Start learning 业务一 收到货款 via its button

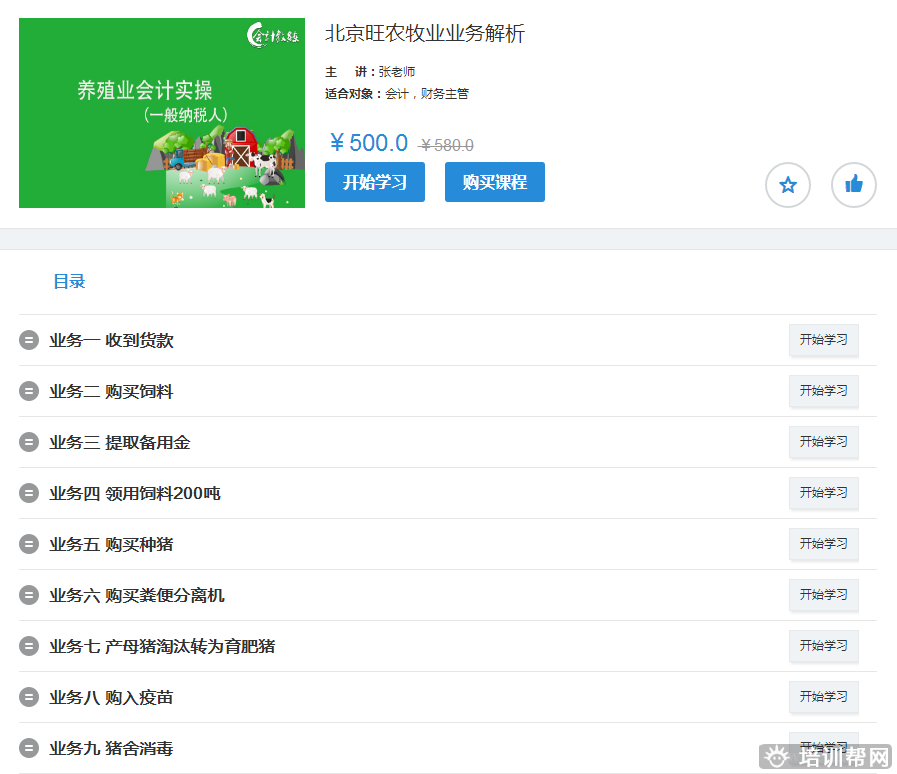point(824,340)
